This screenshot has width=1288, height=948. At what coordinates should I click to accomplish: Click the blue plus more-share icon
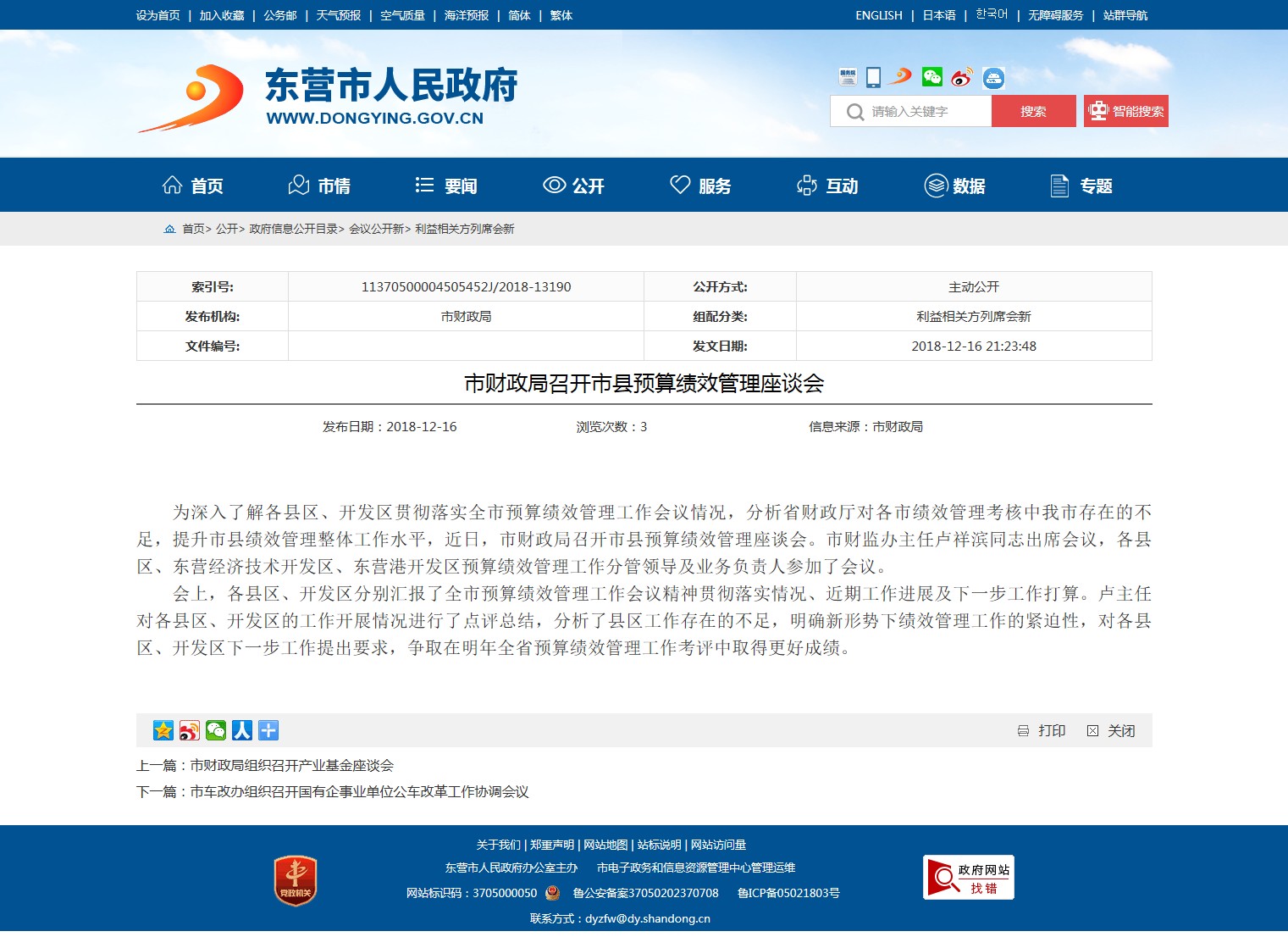[268, 730]
